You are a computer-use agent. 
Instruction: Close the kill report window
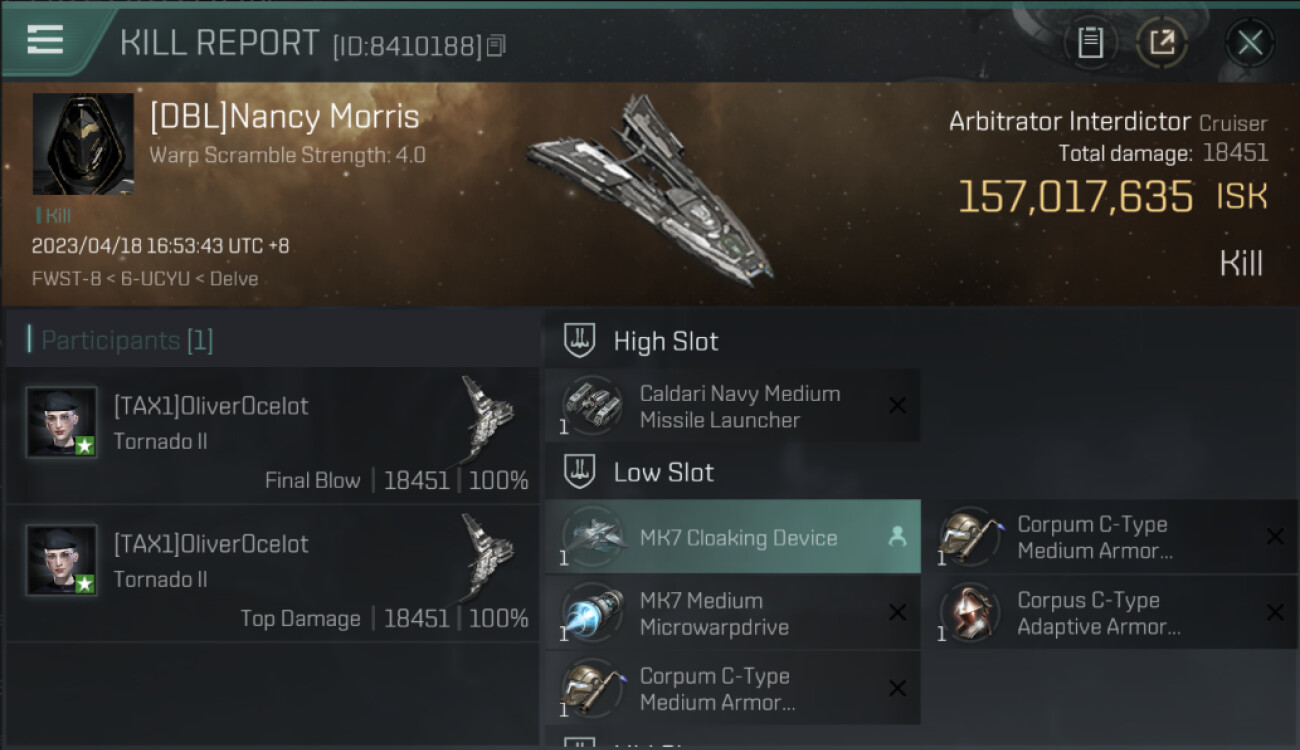click(x=1249, y=42)
